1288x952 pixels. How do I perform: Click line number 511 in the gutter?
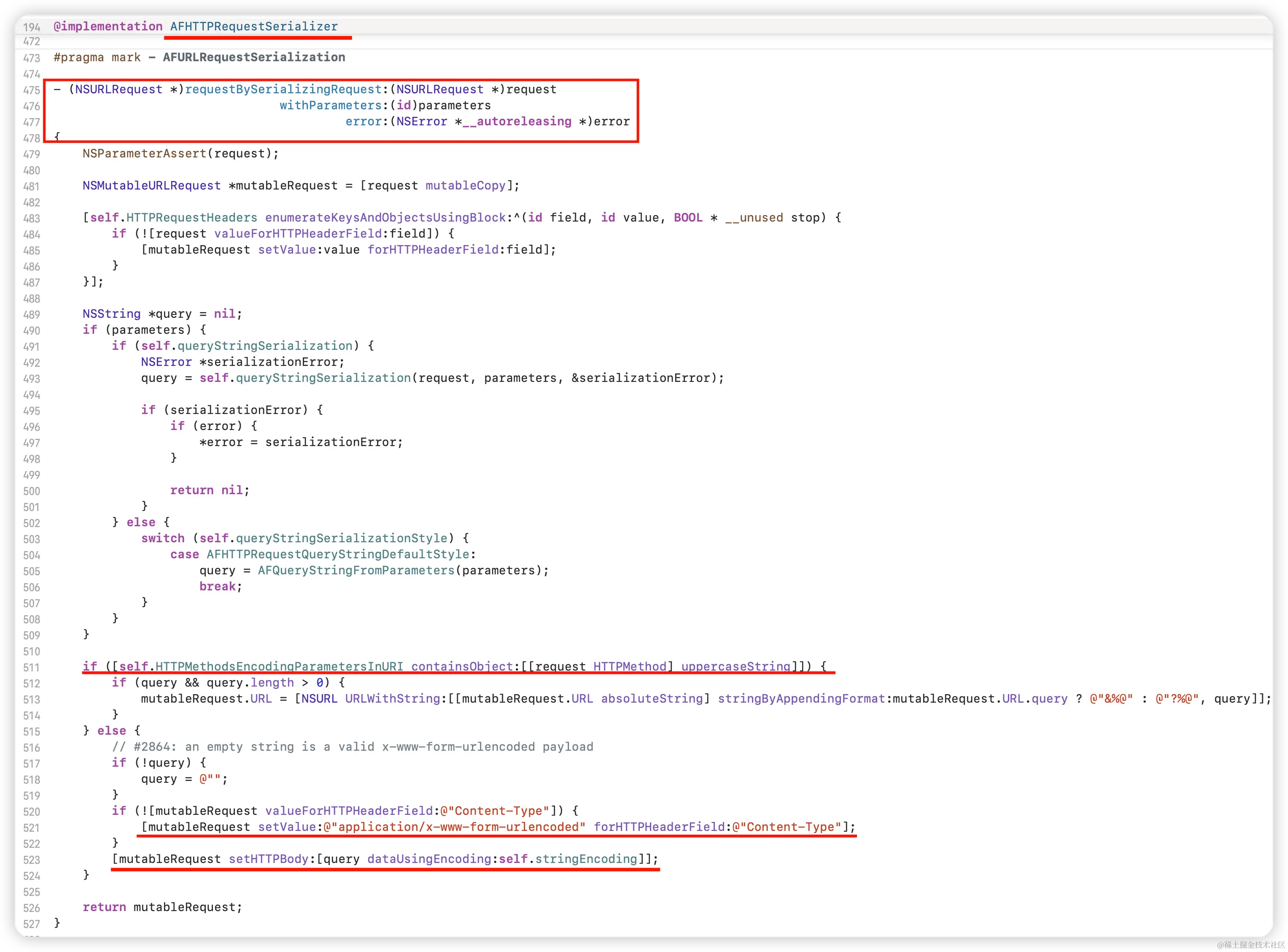(31, 668)
